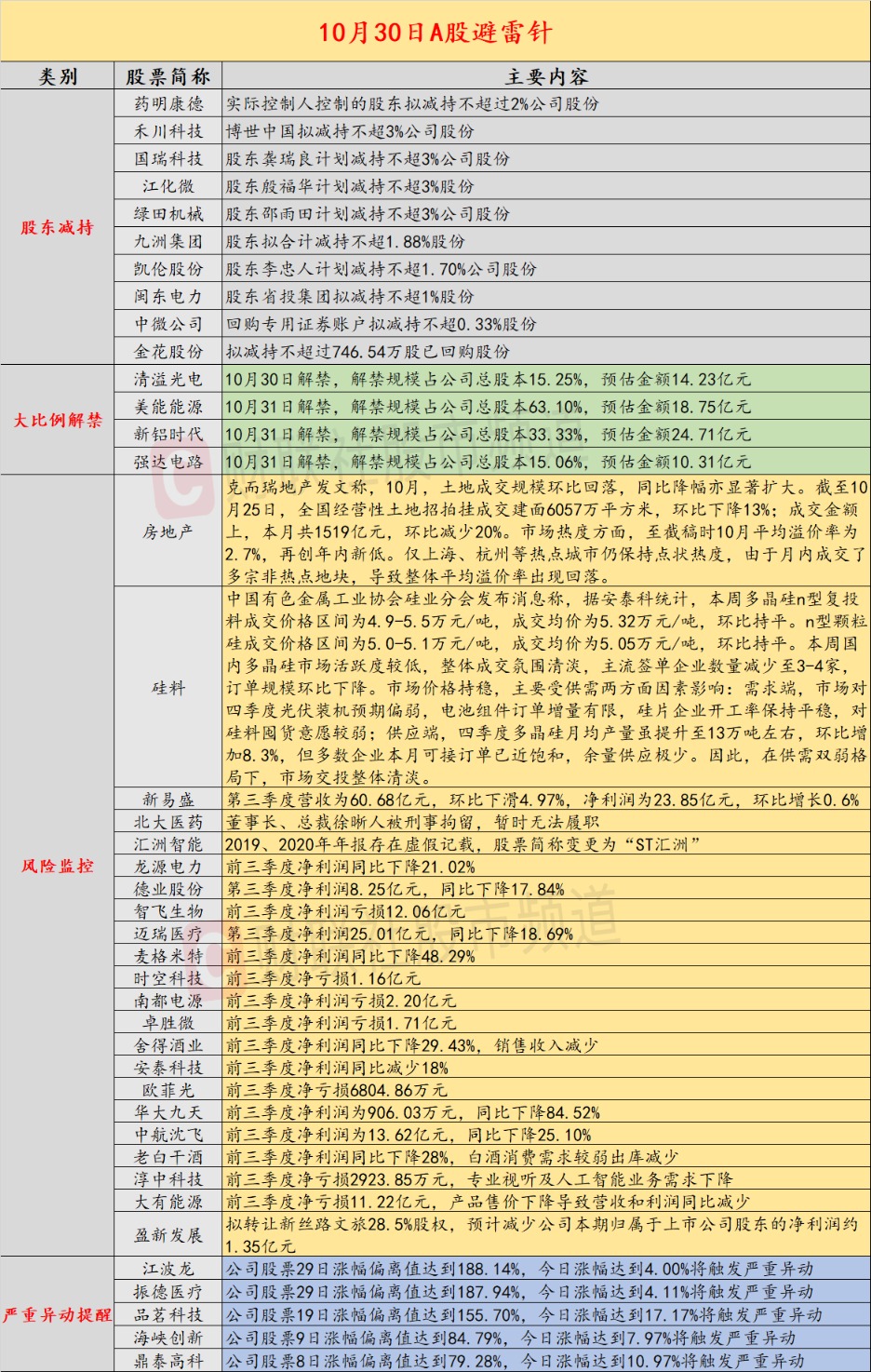Select the "类别" column header
This screenshot has height=1372, width=871.
(58, 76)
